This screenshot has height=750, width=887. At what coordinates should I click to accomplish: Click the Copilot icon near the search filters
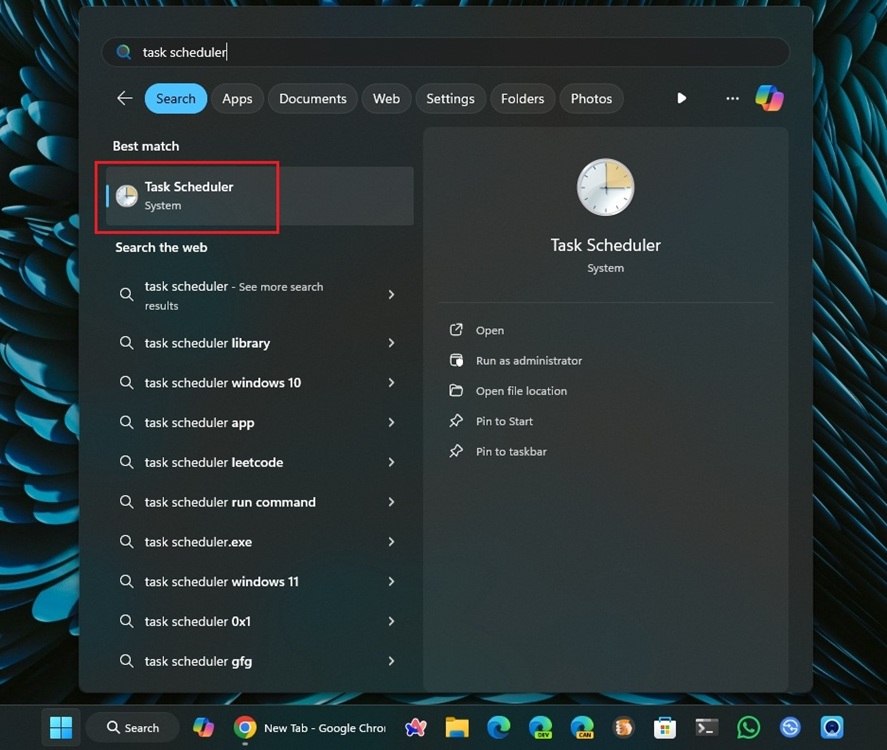(769, 98)
